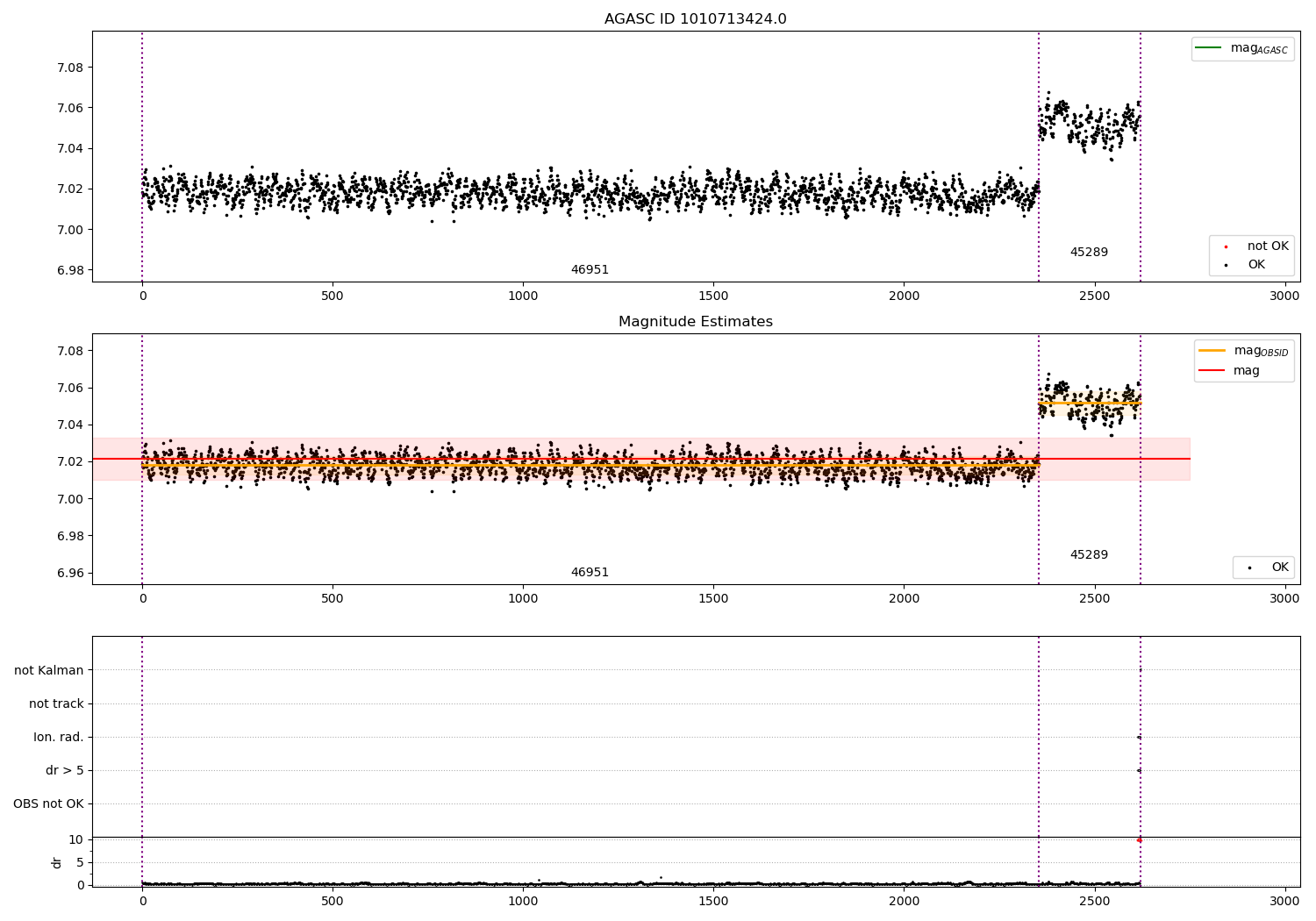Click obsid label 45289 in top plot
1316x921 pixels.
[1089, 252]
